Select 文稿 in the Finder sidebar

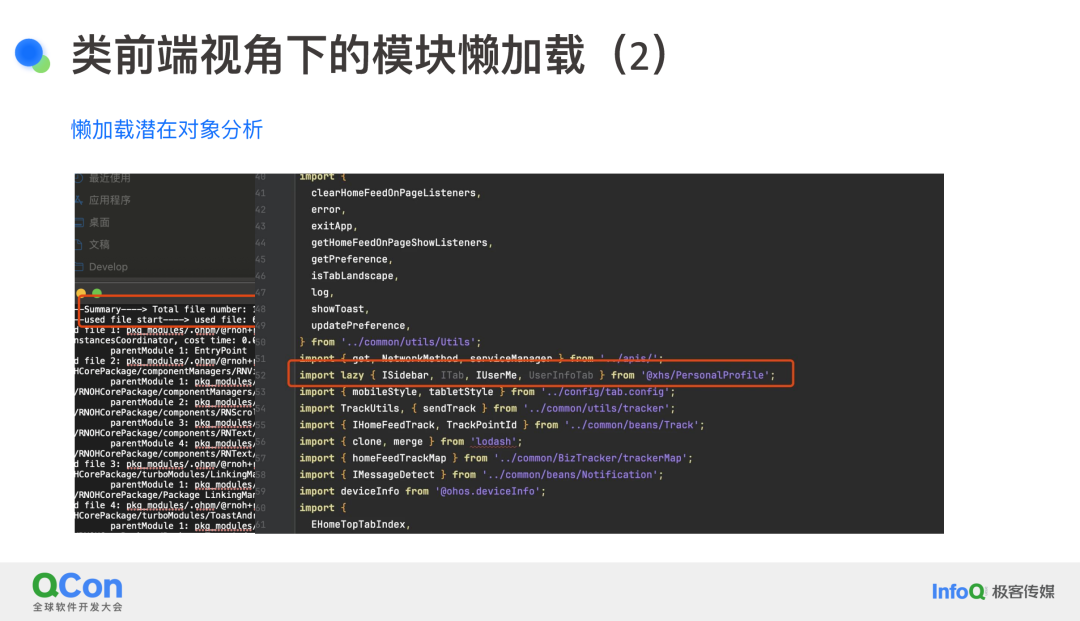point(98,244)
